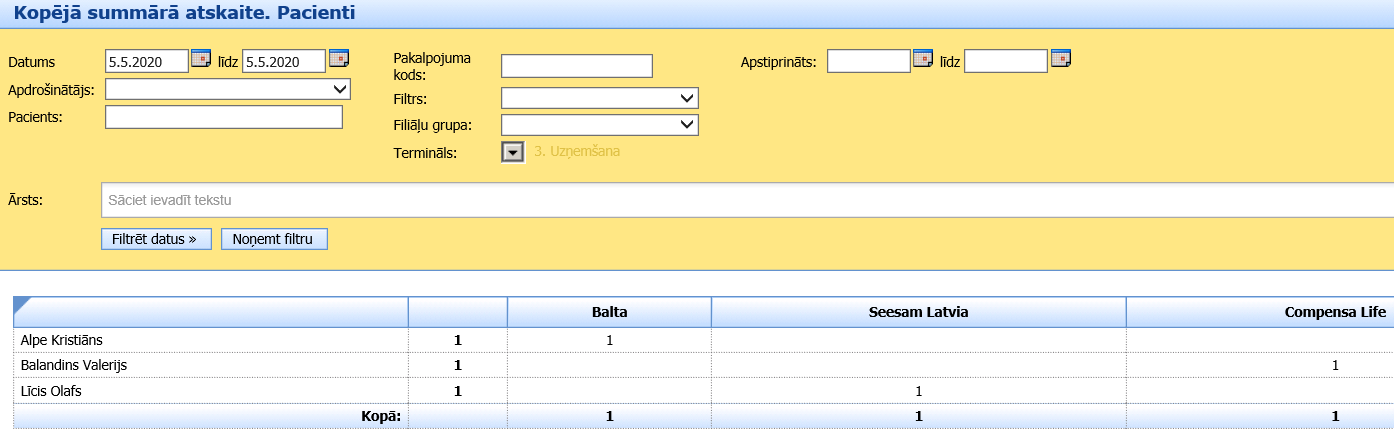The height and width of the screenshot is (429, 1394).
Task: Open calendar for Apstiprināts end date
Action: click(1060, 58)
